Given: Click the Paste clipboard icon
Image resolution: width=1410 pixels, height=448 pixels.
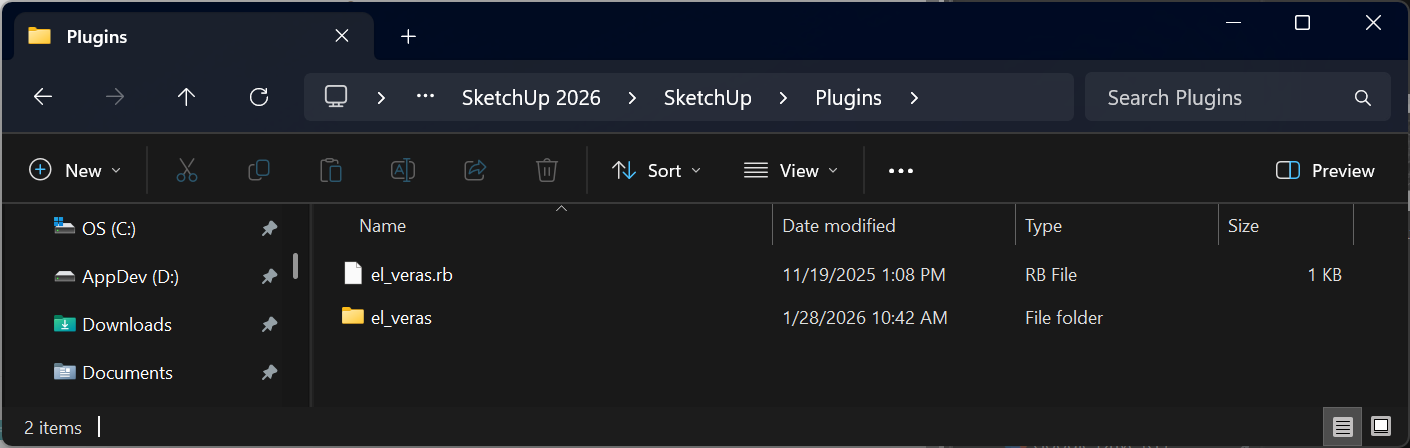Looking at the screenshot, I should (x=331, y=170).
